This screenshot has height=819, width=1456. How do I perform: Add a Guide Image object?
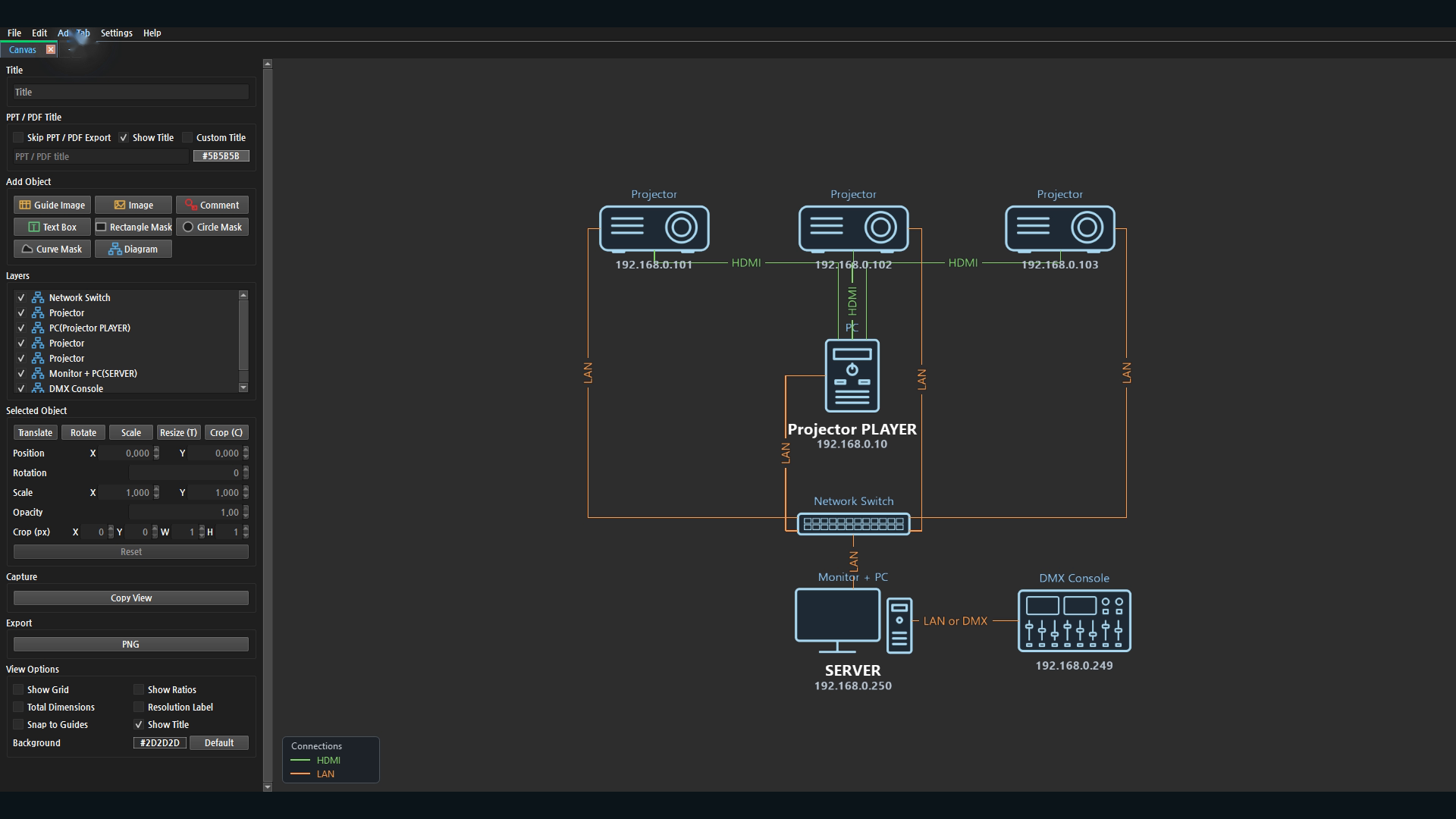point(52,205)
